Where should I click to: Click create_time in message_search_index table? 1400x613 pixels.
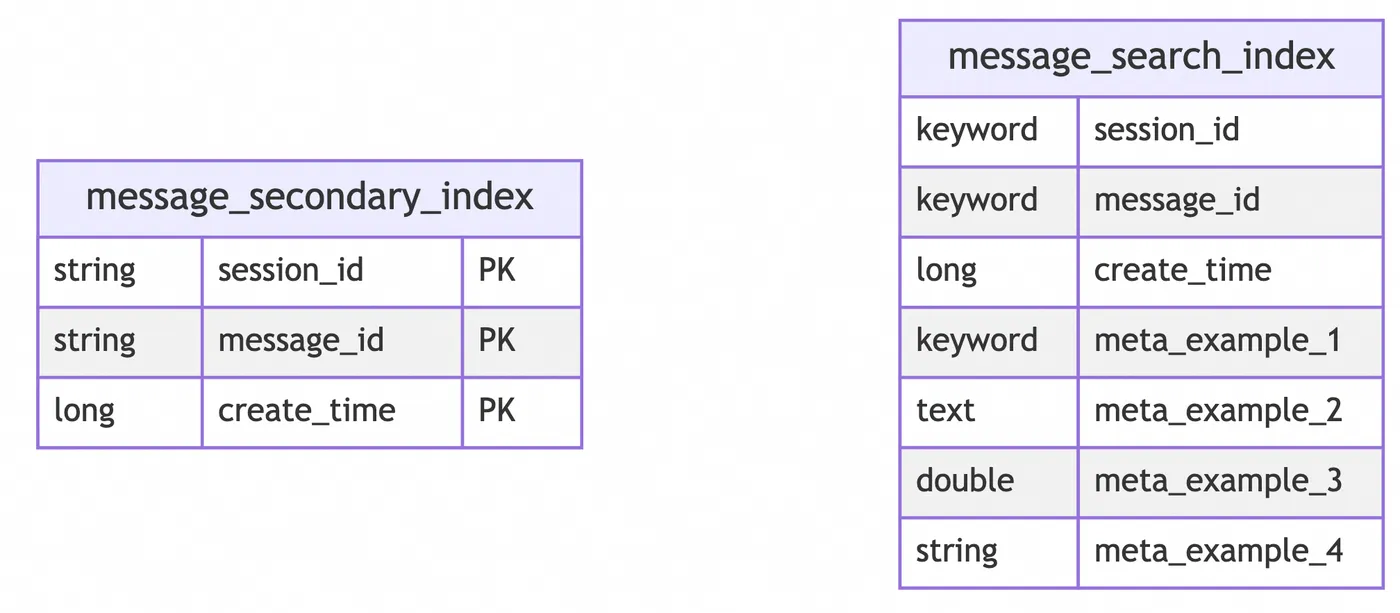click(1230, 271)
